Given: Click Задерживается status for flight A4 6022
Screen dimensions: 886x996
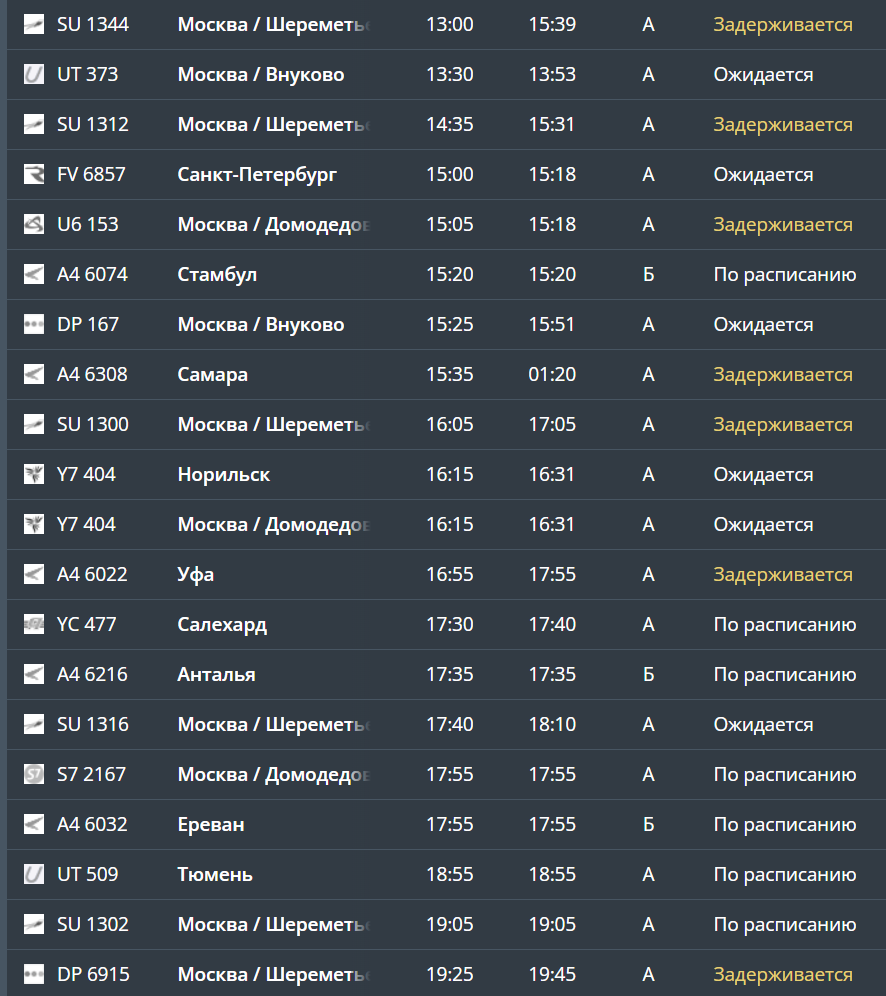Looking at the screenshot, I should [x=782, y=575].
